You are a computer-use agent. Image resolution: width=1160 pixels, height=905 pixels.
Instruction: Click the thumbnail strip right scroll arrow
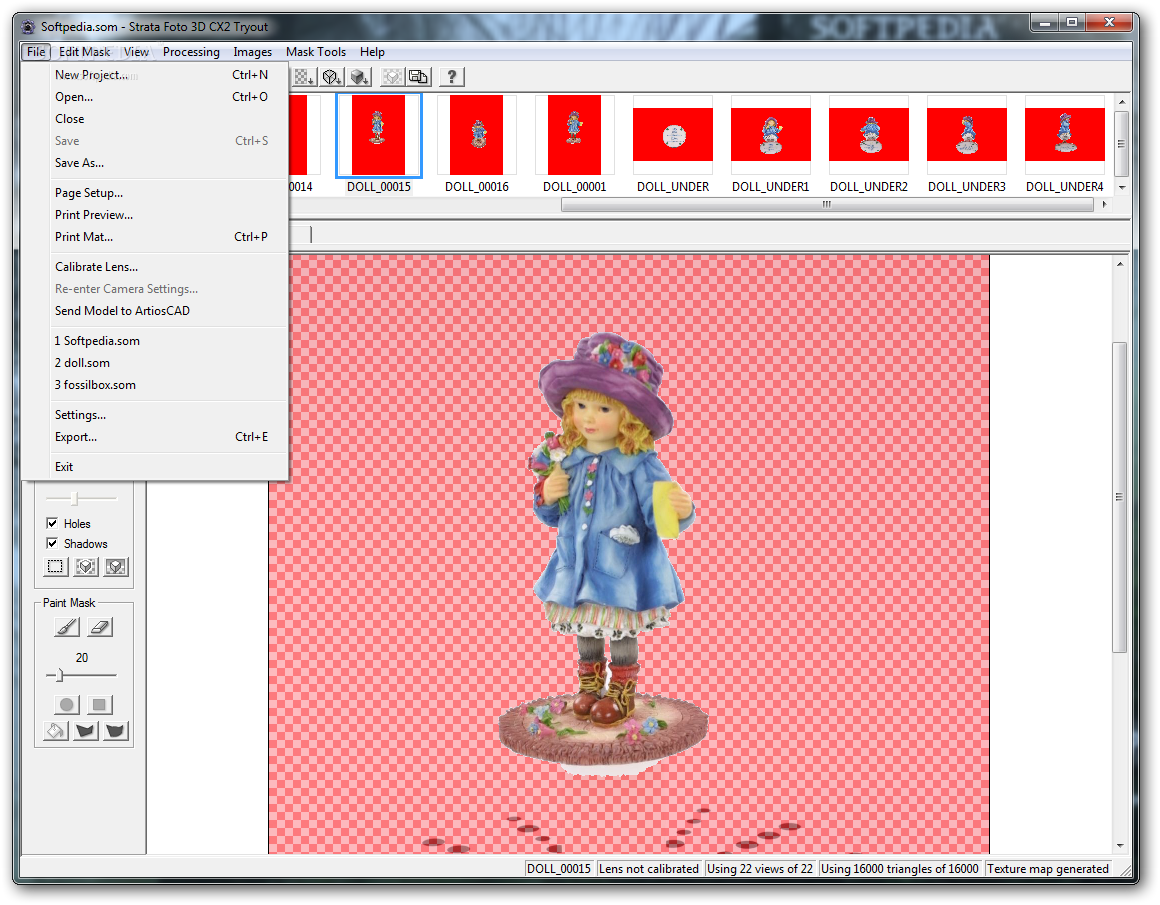pos(1104,204)
